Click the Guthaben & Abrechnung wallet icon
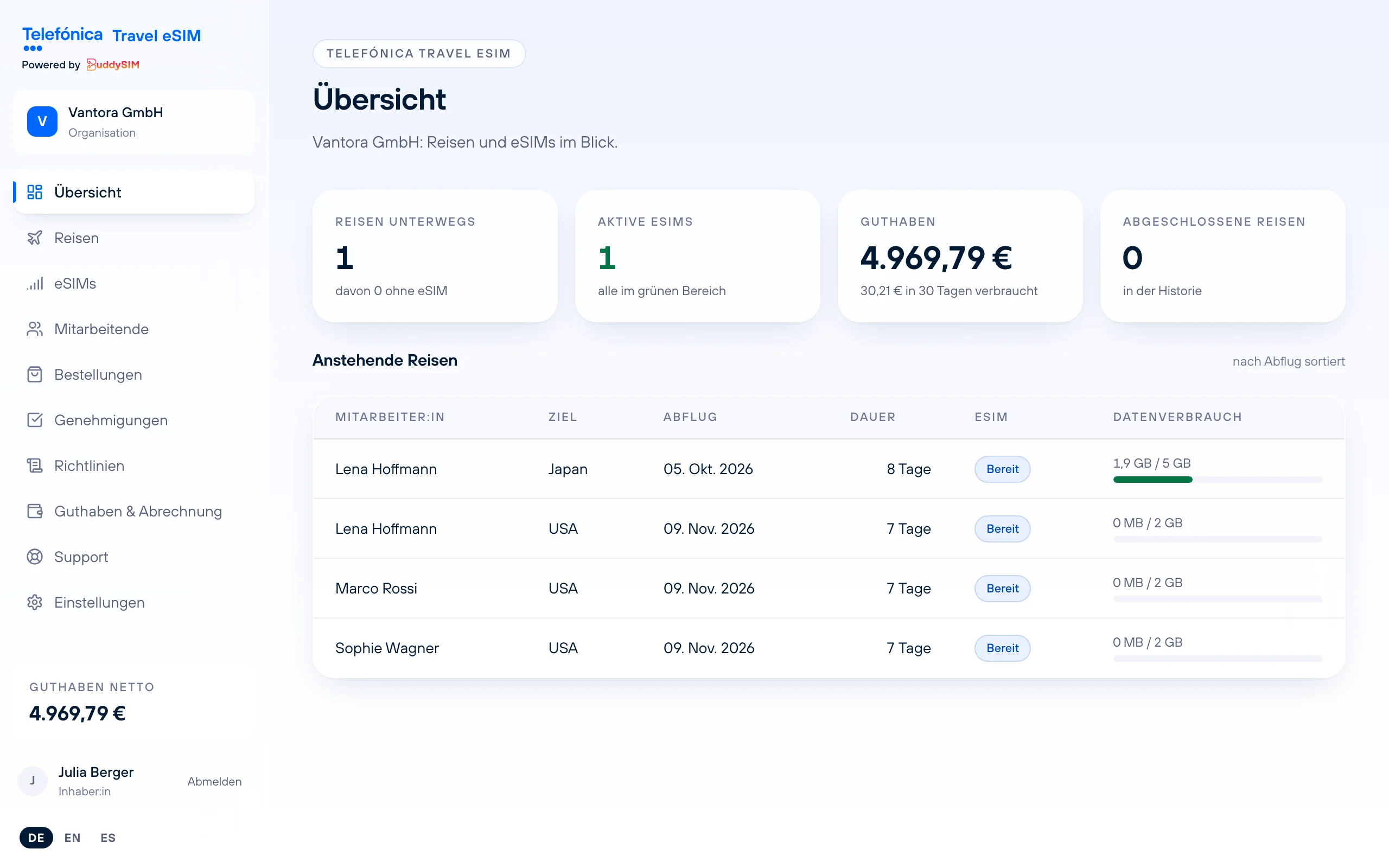 pyautogui.click(x=34, y=511)
